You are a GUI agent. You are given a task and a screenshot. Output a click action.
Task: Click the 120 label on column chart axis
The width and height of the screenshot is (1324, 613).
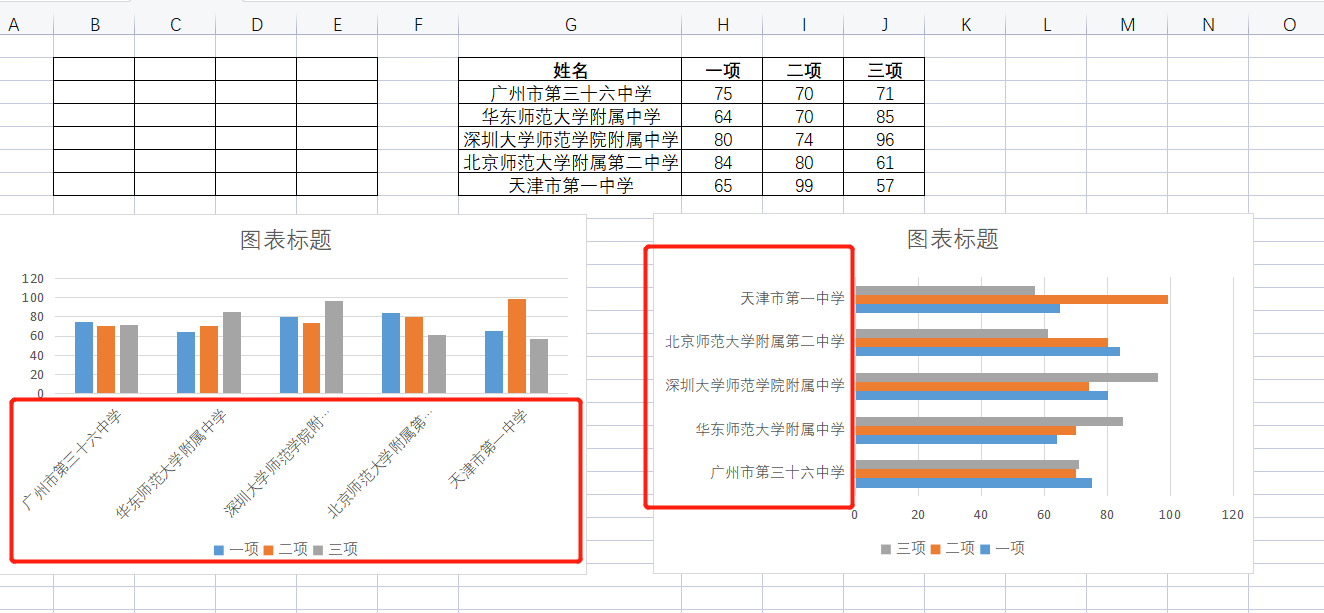coord(33,279)
